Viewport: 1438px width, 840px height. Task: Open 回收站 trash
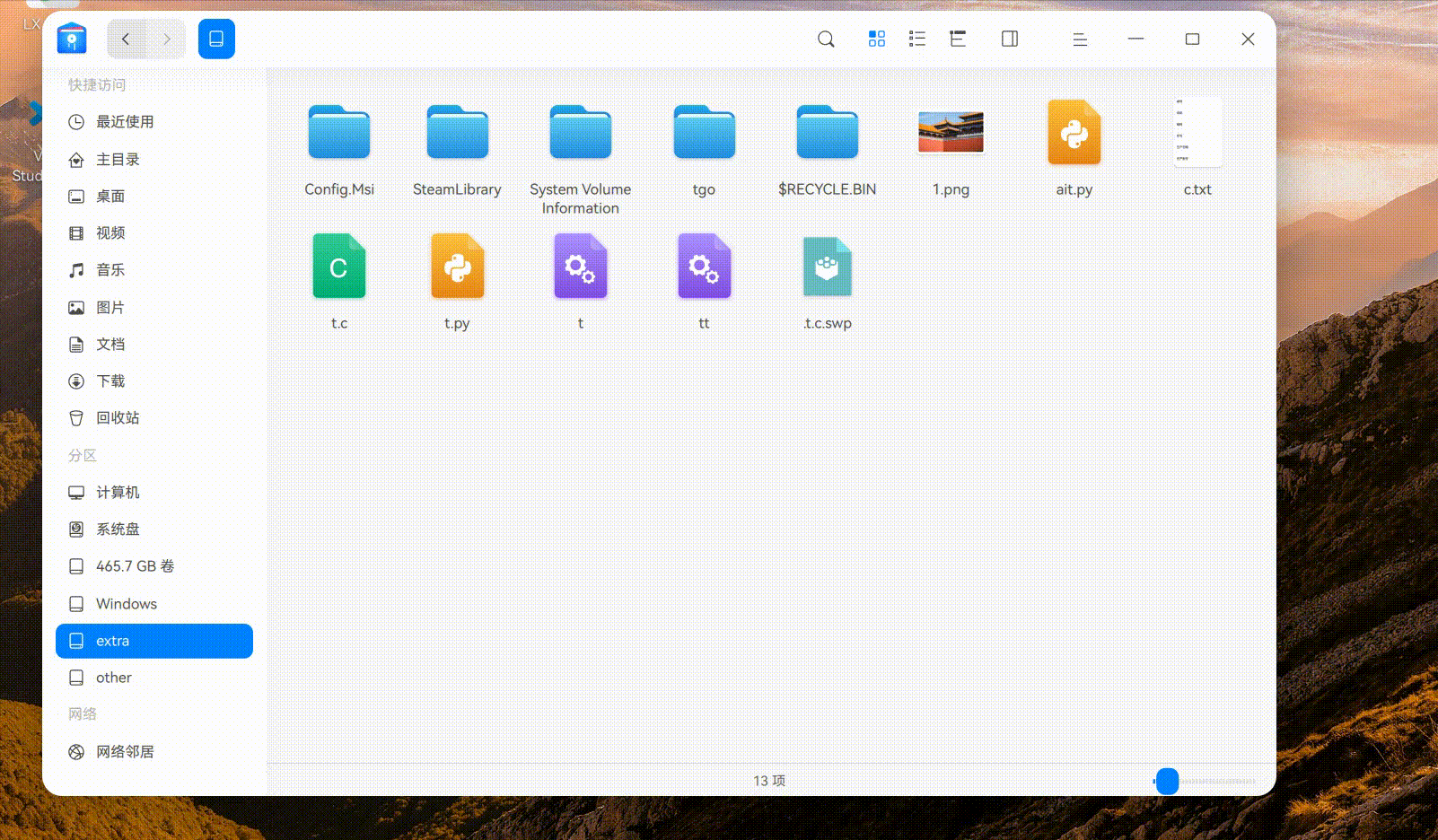[154, 417]
